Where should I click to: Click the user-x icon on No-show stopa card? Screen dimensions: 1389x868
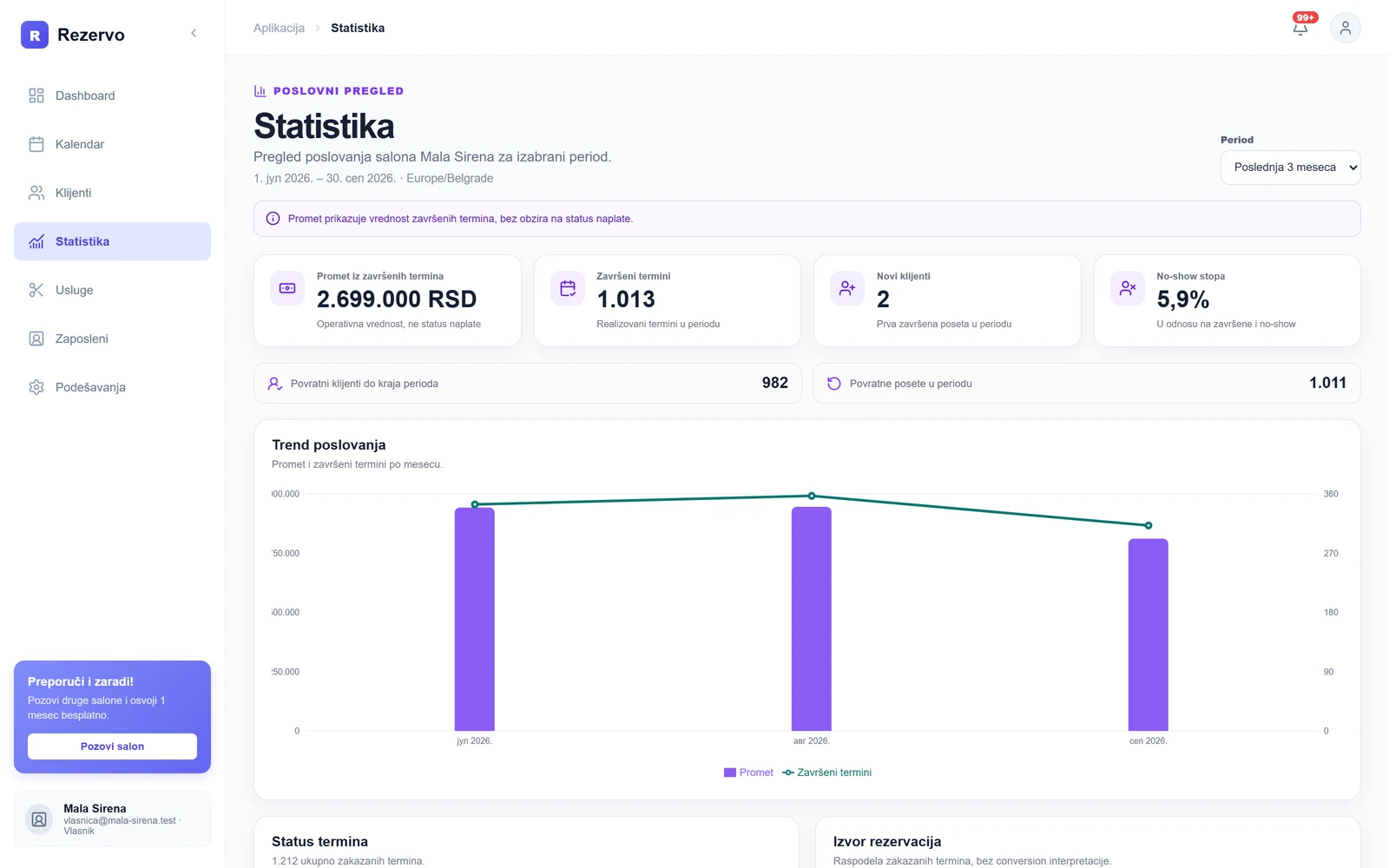pos(1128,288)
